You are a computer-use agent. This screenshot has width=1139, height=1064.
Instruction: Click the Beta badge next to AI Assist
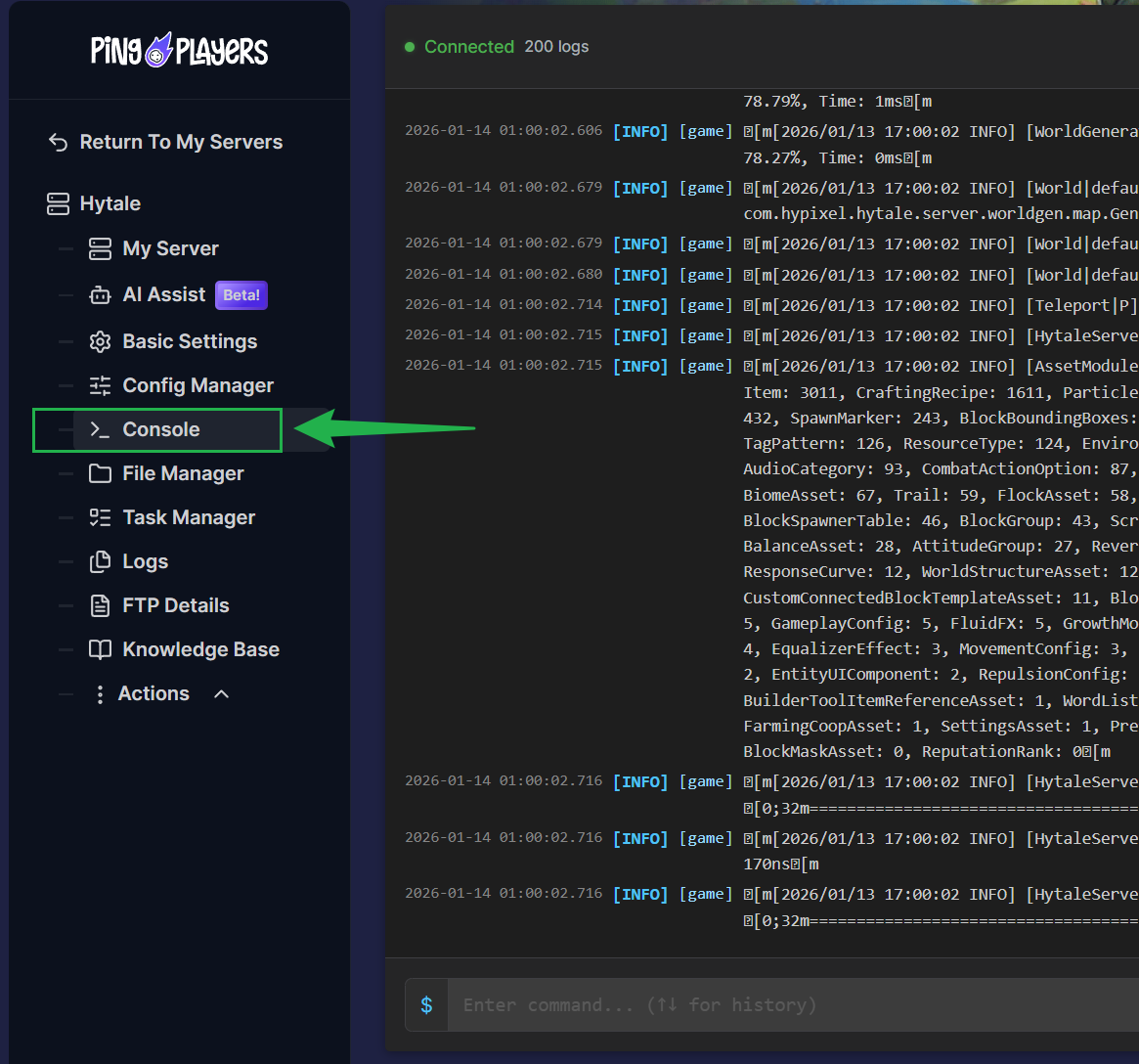tap(241, 295)
